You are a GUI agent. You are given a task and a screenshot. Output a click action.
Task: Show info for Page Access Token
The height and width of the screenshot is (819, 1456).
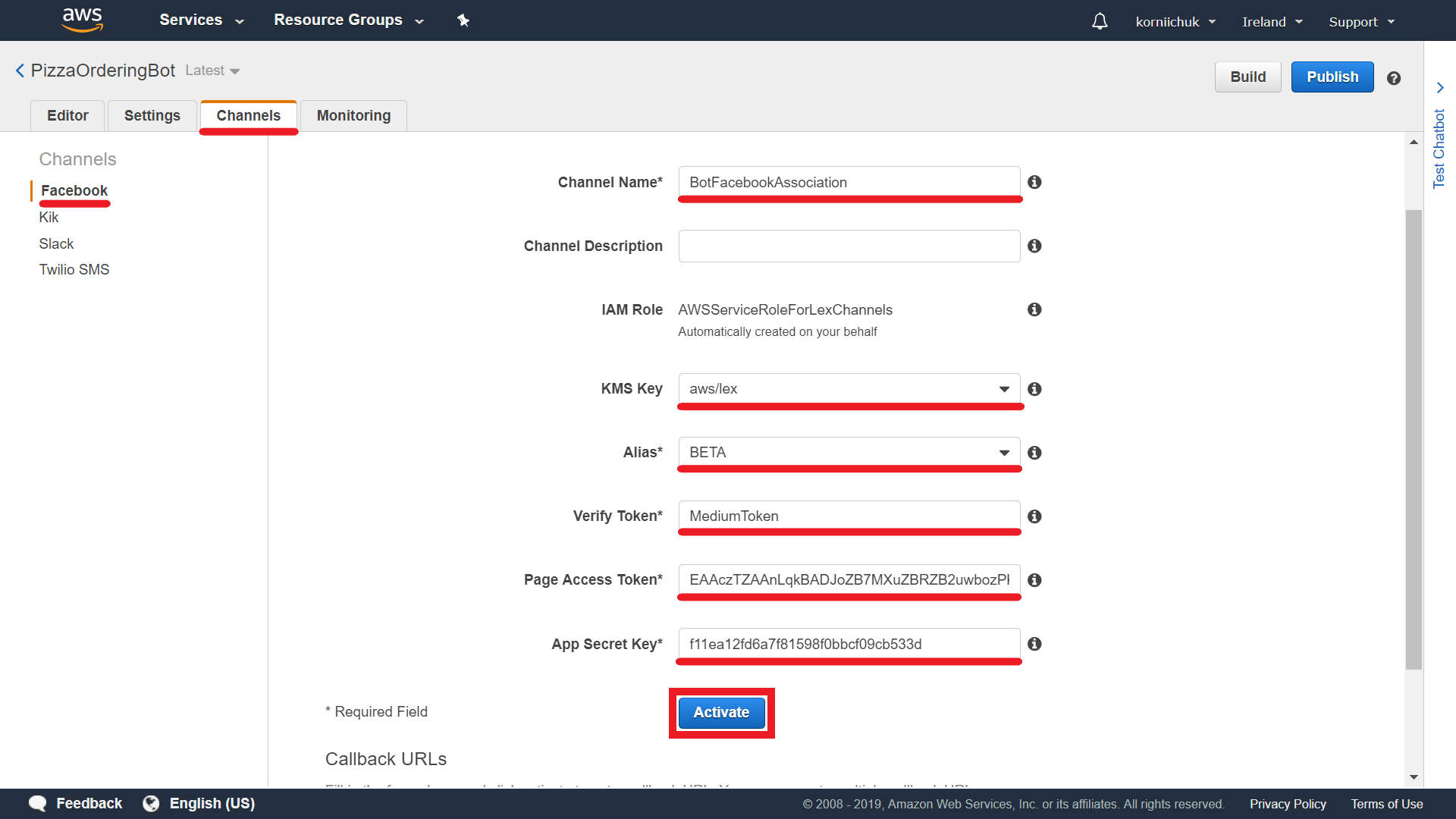pos(1034,580)
